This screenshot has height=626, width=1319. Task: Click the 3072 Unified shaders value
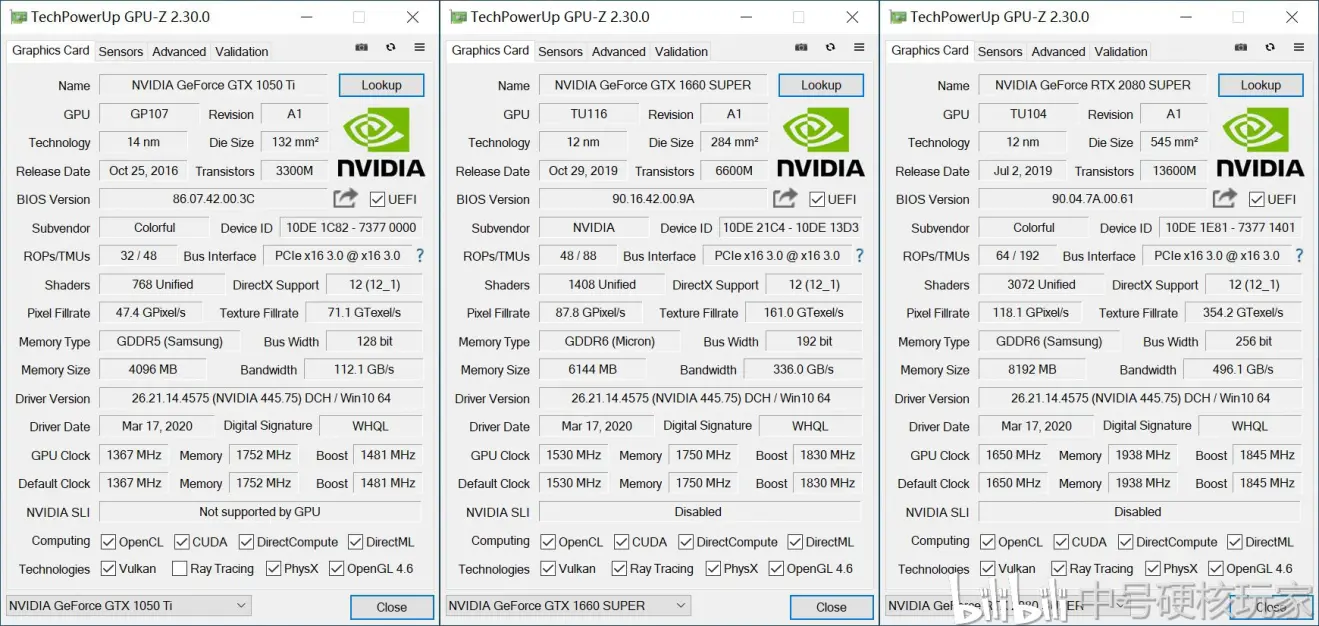point(1041,284)
